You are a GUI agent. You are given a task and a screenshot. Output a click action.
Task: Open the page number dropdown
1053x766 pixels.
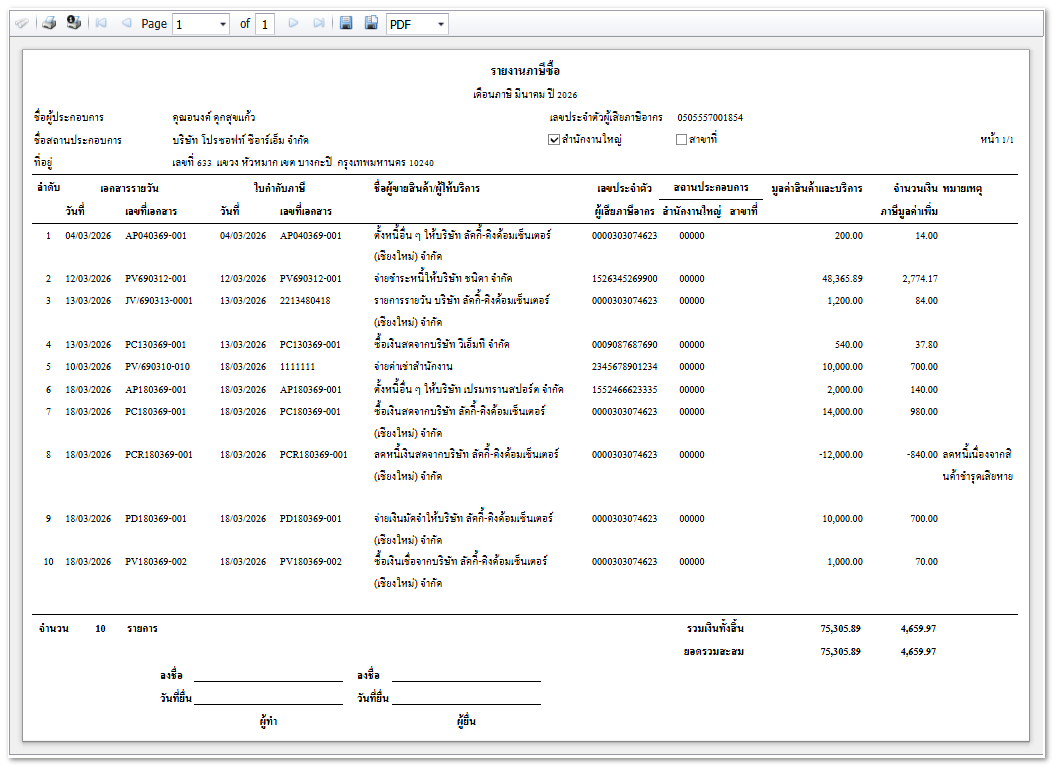point(223,24)
